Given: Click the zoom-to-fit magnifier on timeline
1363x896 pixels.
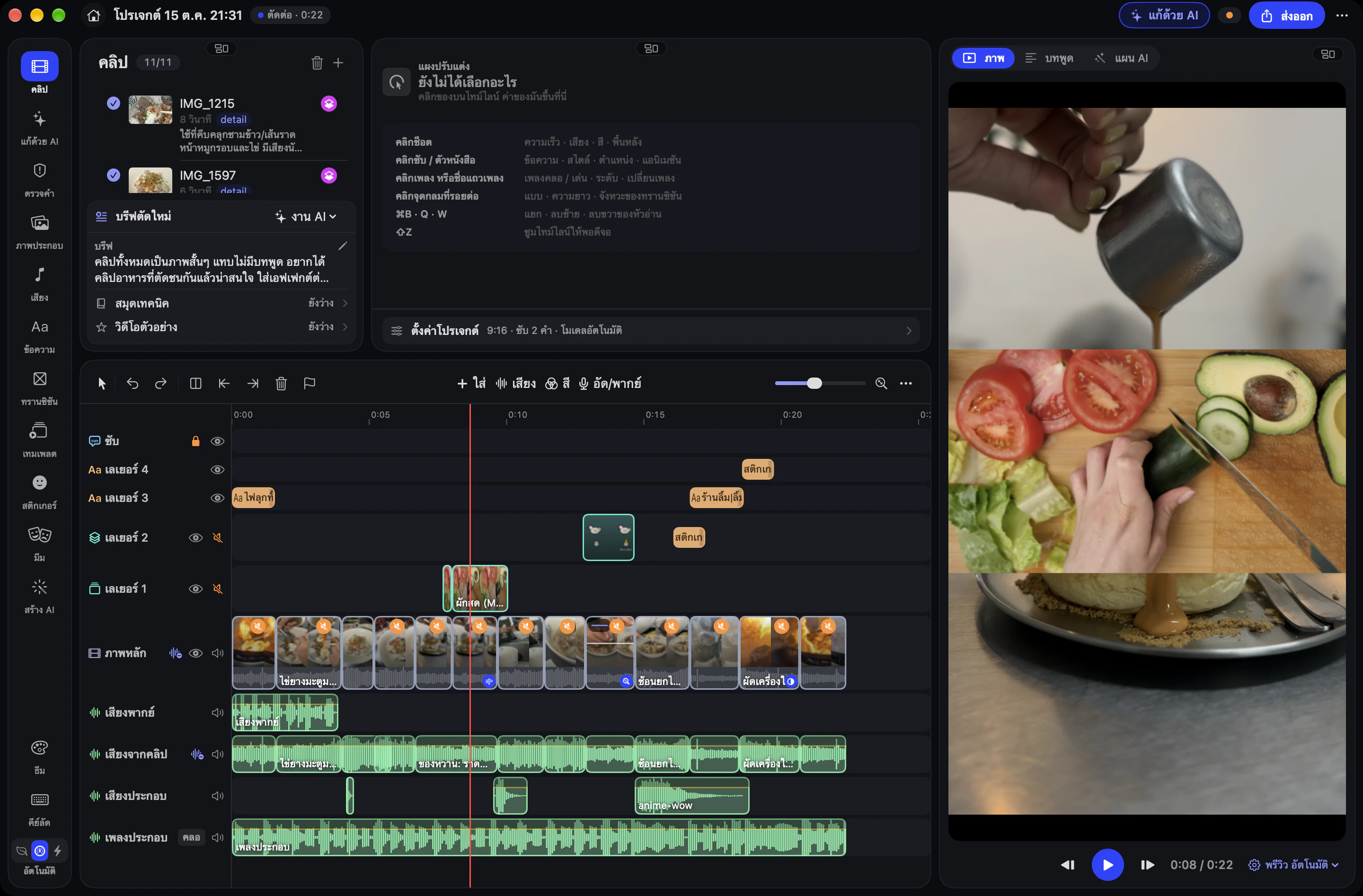Looking at the screenshot, I should pyautogui.click(x=881, y=383).
